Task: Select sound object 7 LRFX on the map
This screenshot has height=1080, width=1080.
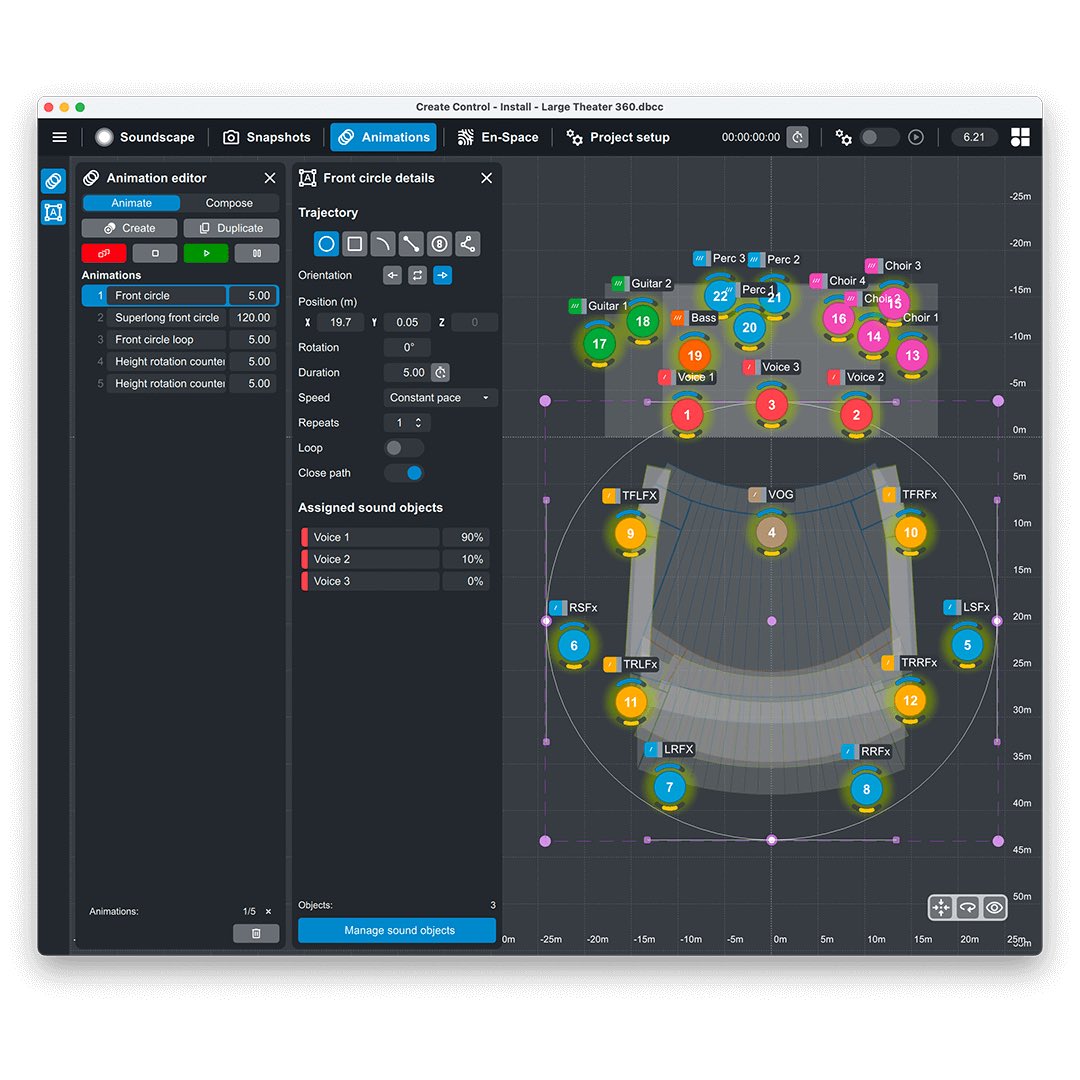Action: pyautogui.click(x=669, y=787)
